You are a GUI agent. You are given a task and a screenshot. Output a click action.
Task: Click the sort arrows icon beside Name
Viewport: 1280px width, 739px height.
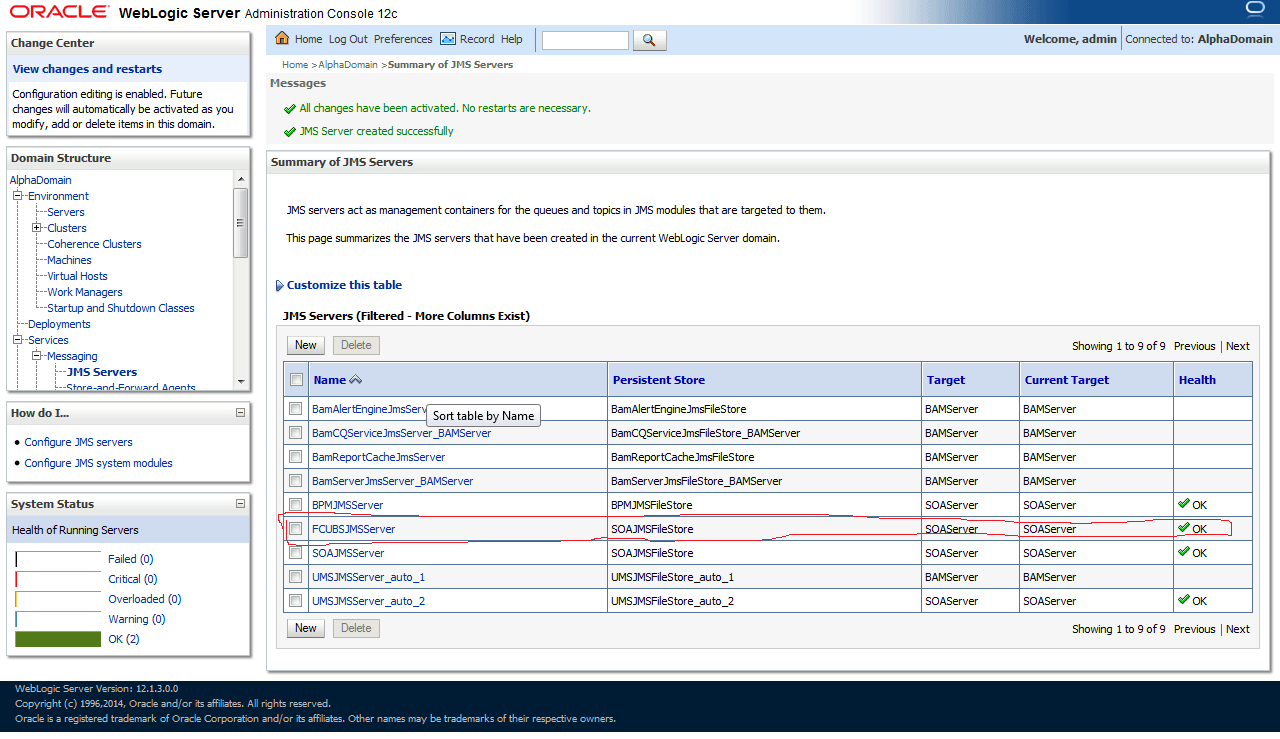[356, 380]
